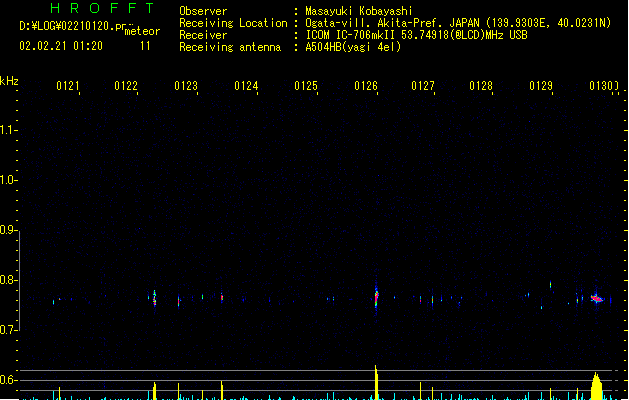Click the wide yellow intensity peak near 0130
The height and width of the screenshot is (400, 629).
597,386
